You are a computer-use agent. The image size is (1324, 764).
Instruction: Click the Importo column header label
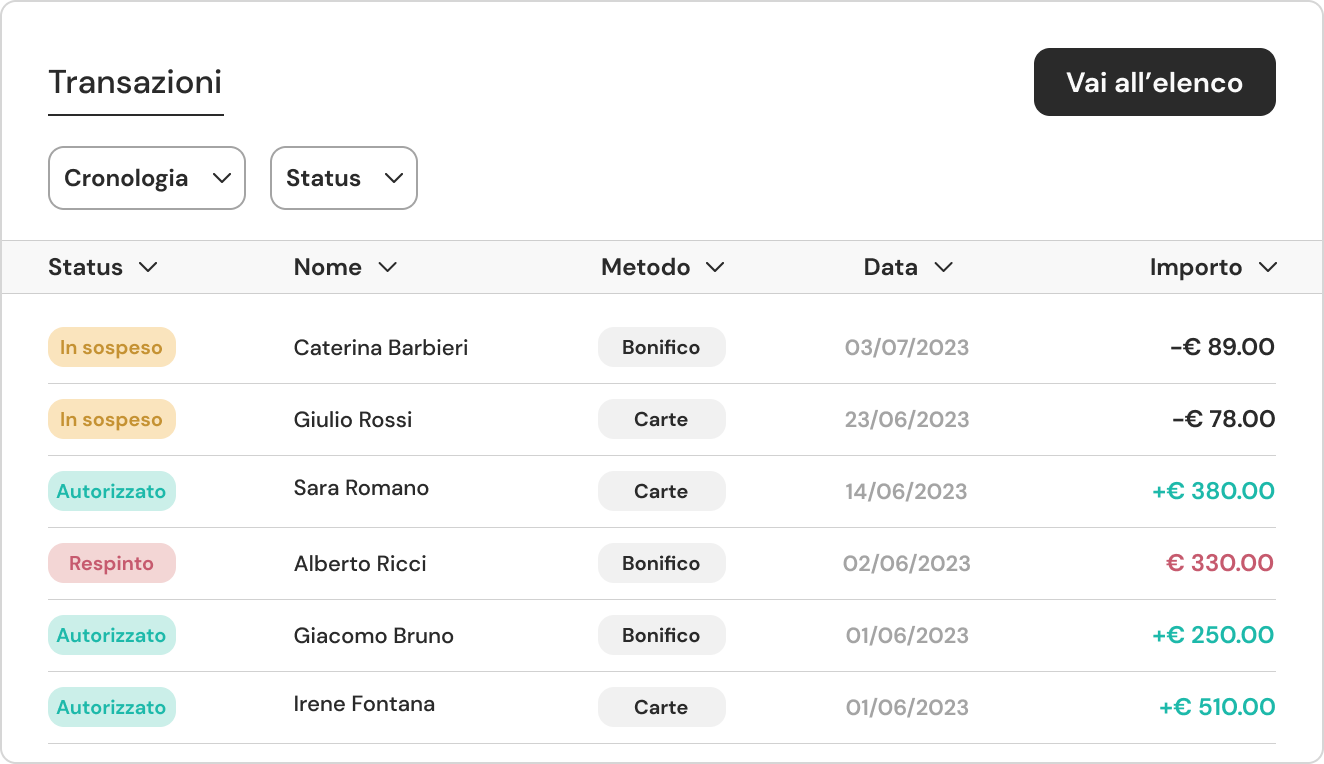point(1195,267)
